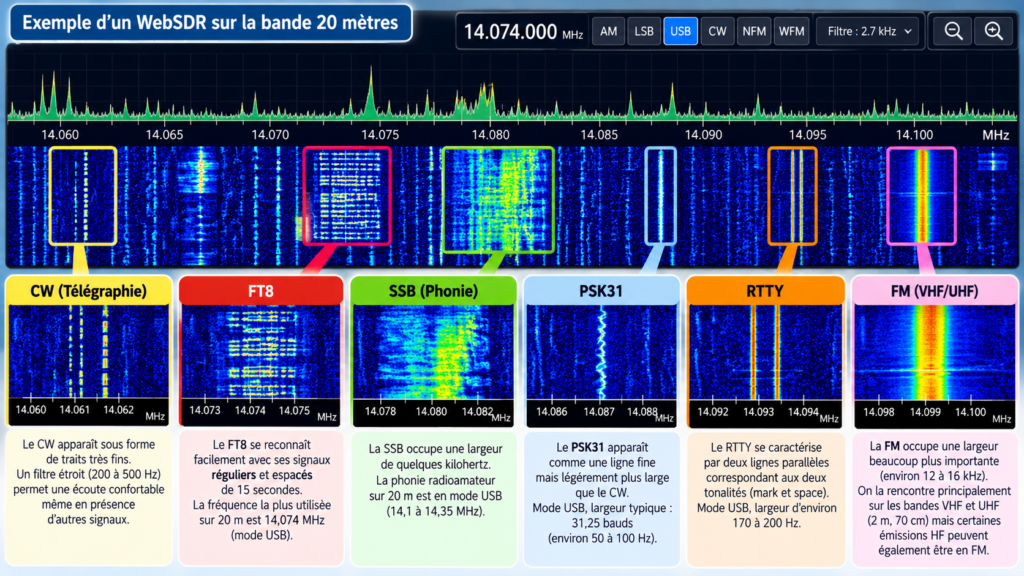Click the orange-boxed RTTY signal in waterfall
The image size is (1024, 576).
(792, 196)
